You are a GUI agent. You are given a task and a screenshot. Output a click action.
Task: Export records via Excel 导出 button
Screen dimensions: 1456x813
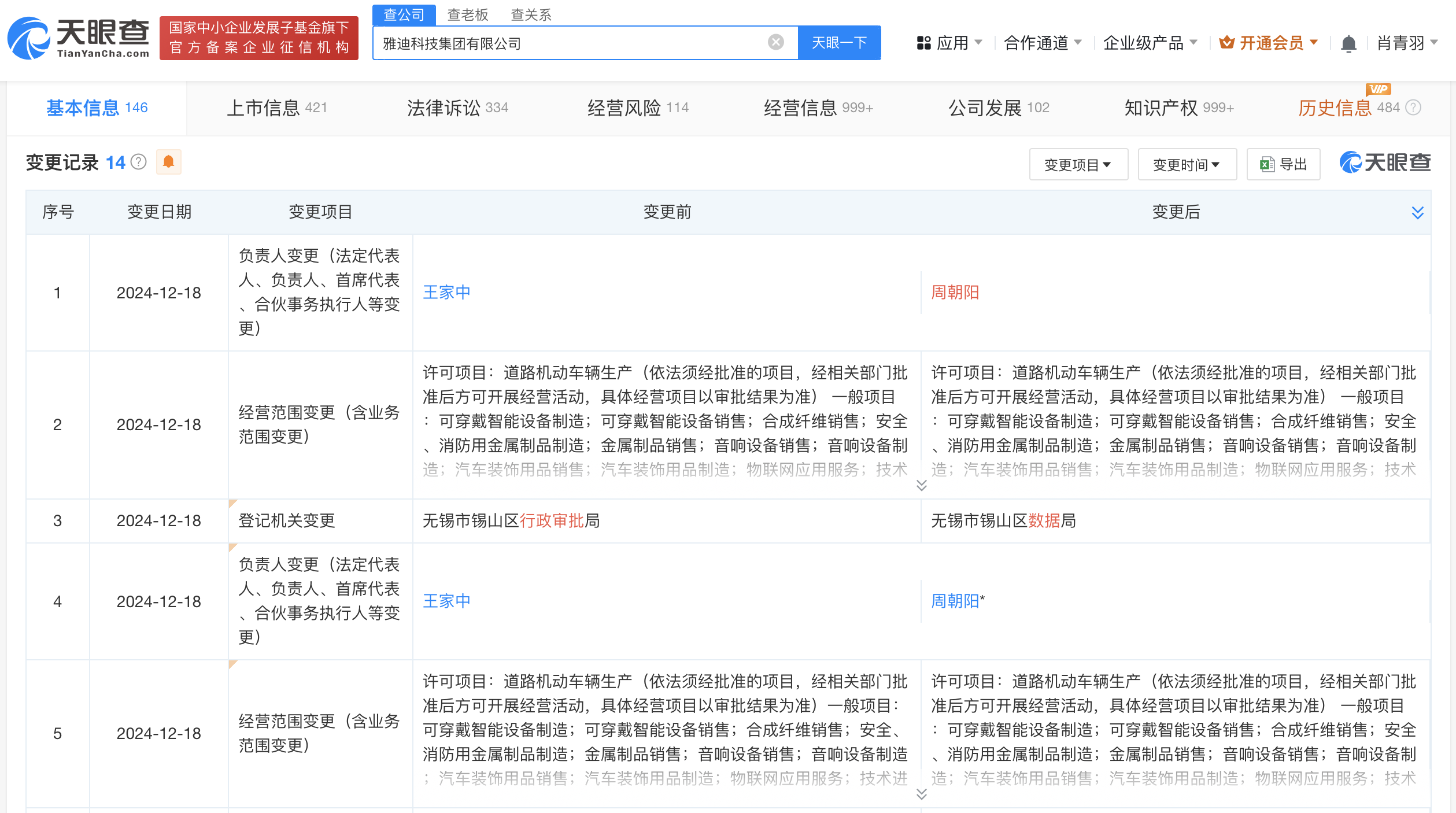tap(1283, 164)
